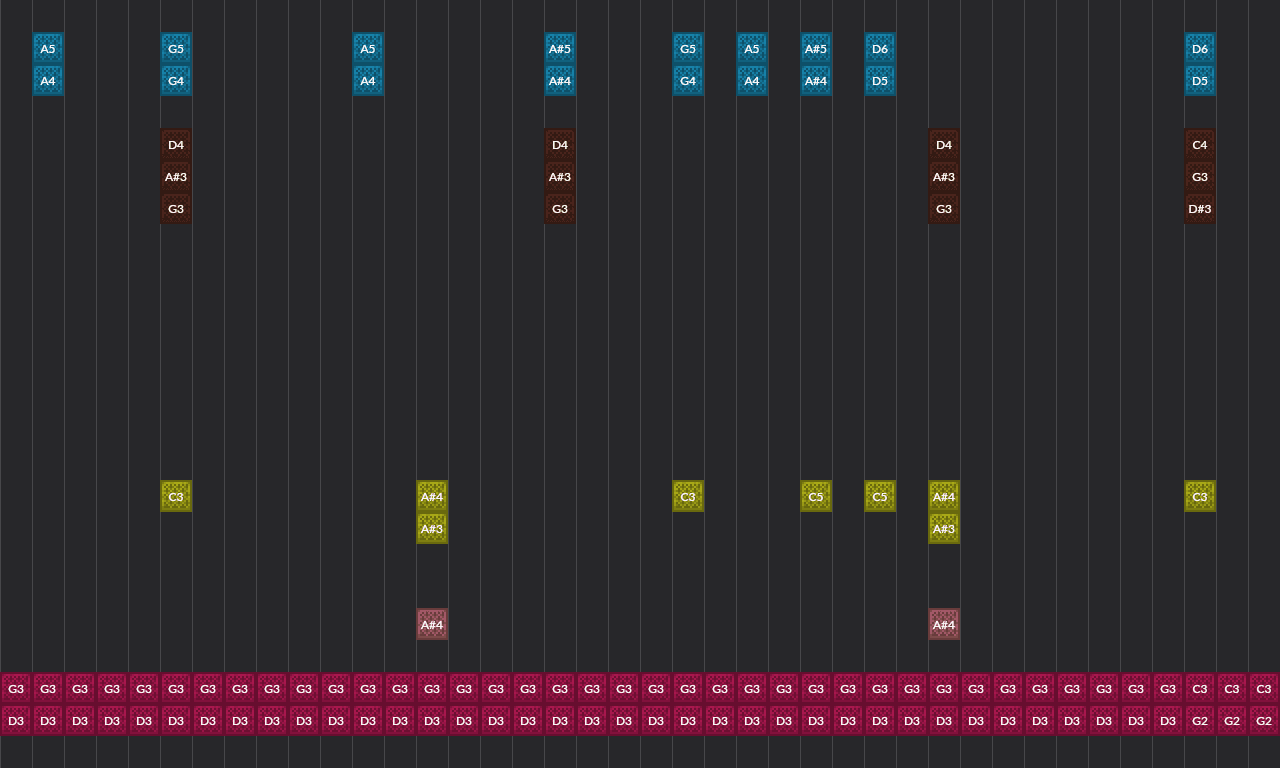The height and width of the screenshot is (768, 1280).
Task: Select the last magenta C3 note in the bottom rows
Action: pos(1264,689)
